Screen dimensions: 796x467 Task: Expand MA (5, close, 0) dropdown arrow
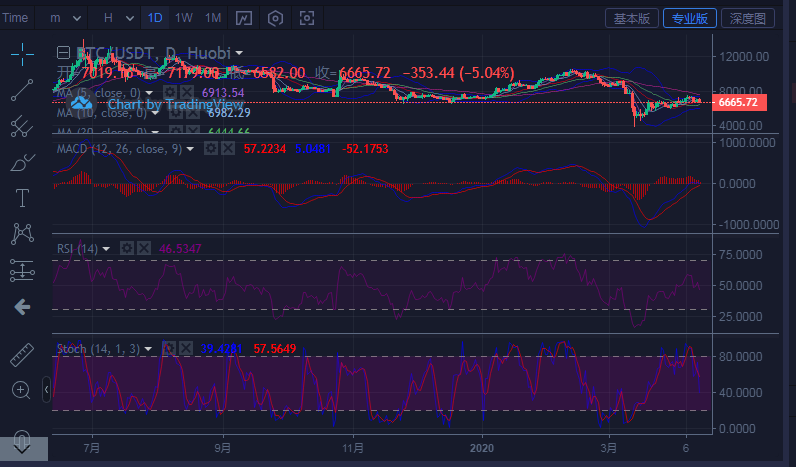[149, 93]
